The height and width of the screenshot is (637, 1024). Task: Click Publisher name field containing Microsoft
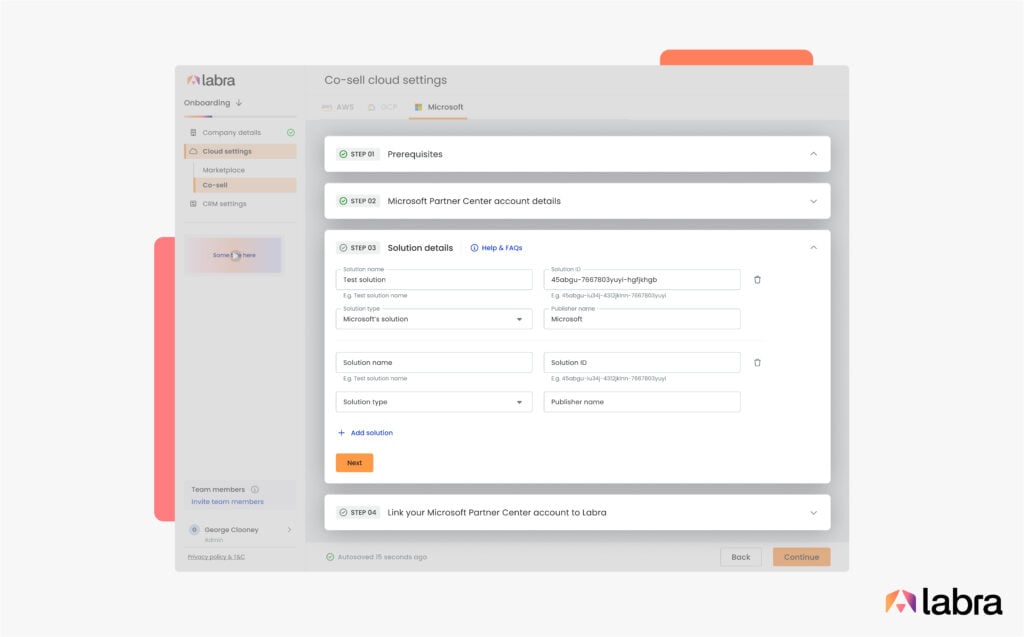(x=642, y=319)
